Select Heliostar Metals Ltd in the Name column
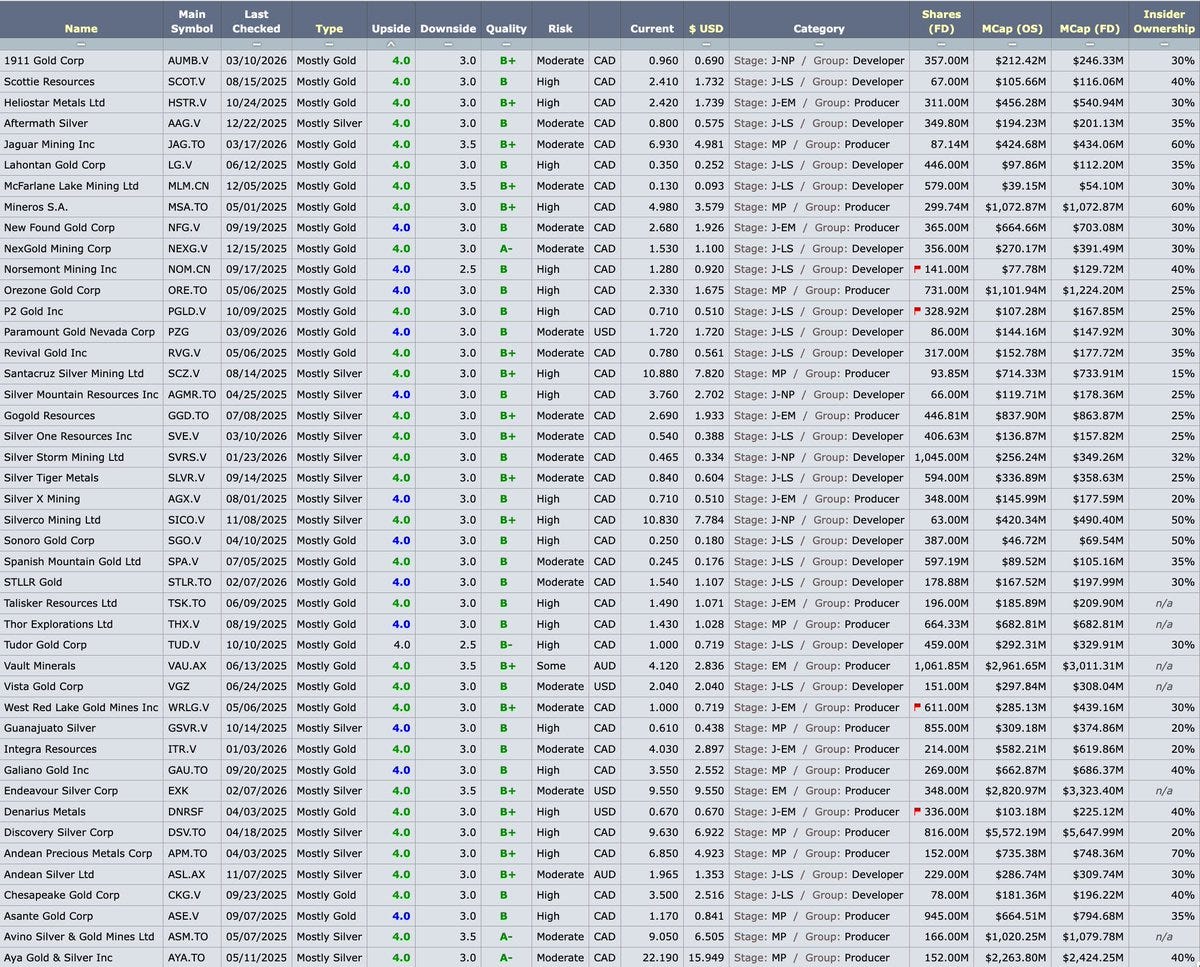 (54, 103)
